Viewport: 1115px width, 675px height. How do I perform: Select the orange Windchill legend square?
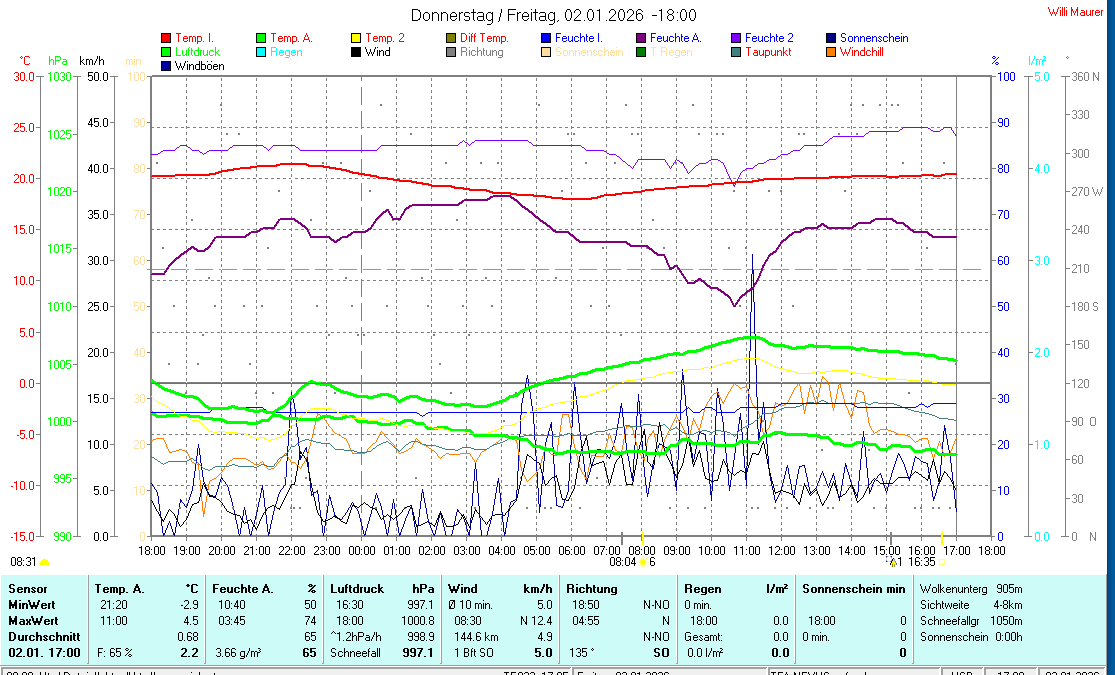831,52
